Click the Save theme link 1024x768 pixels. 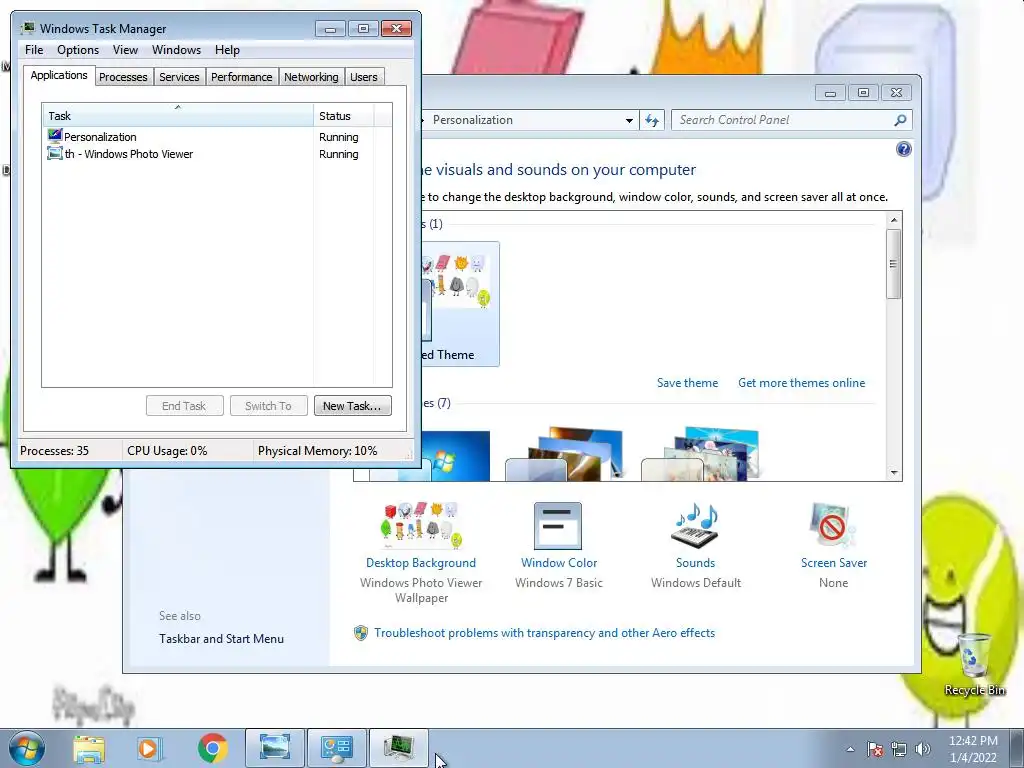pos(687,383)
